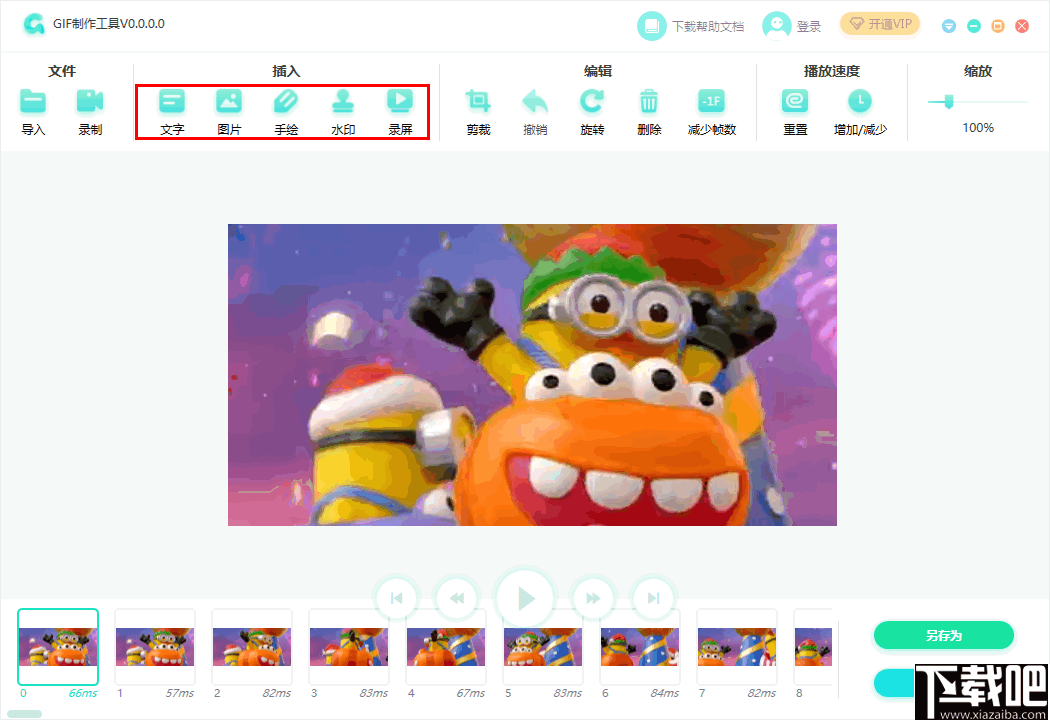Click the 100% zoom value
The height and width of the screenshot is (720, 1050).
tap(978, 127)
